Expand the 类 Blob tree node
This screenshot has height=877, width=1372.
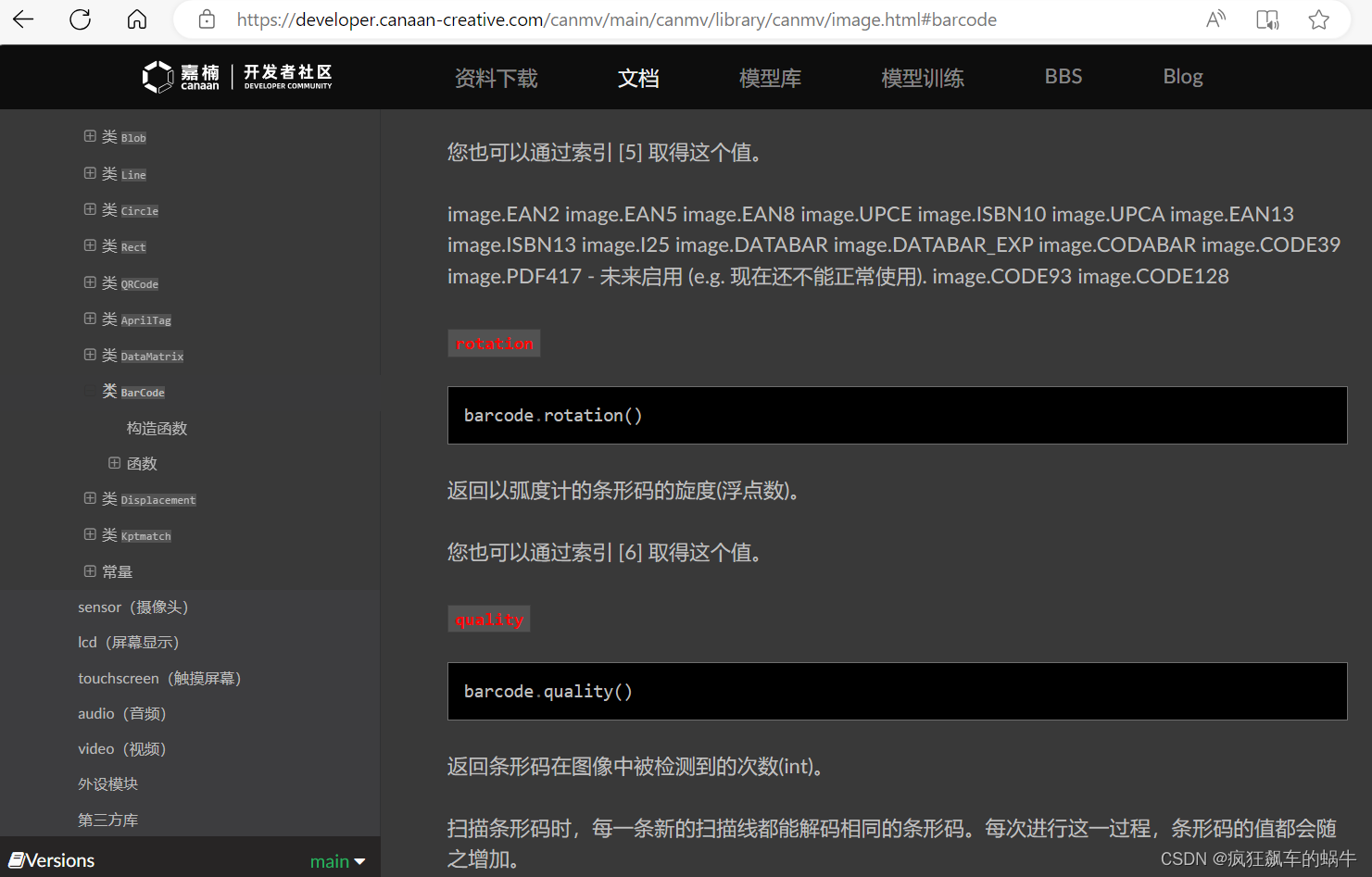[x=90, y=136]
